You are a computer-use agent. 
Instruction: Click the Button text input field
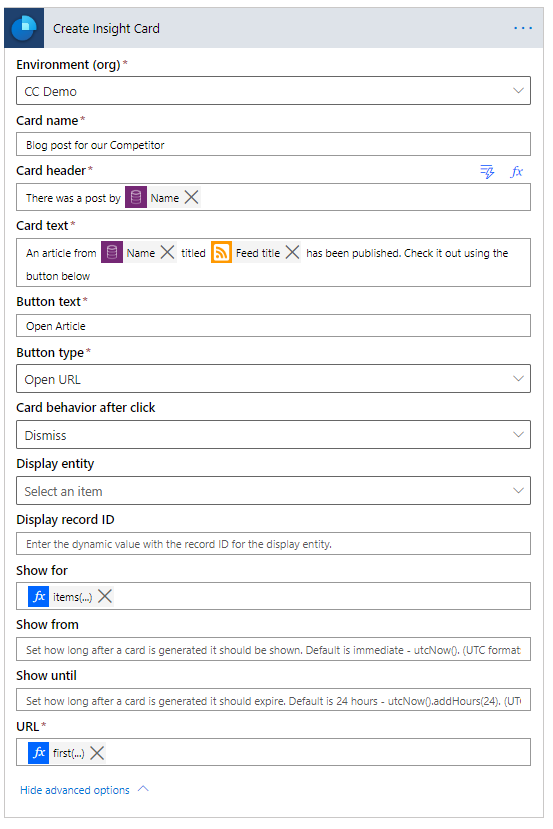tap(273, 326)
